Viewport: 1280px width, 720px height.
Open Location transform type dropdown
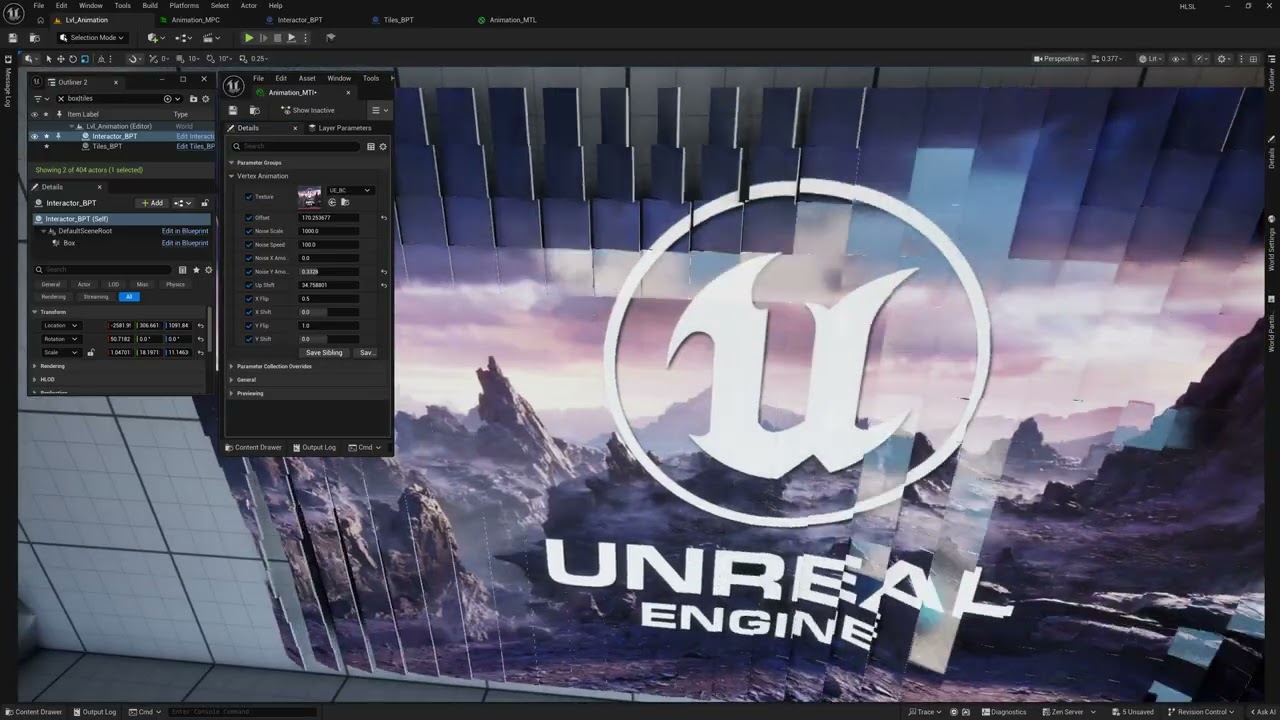click(60, 325)
